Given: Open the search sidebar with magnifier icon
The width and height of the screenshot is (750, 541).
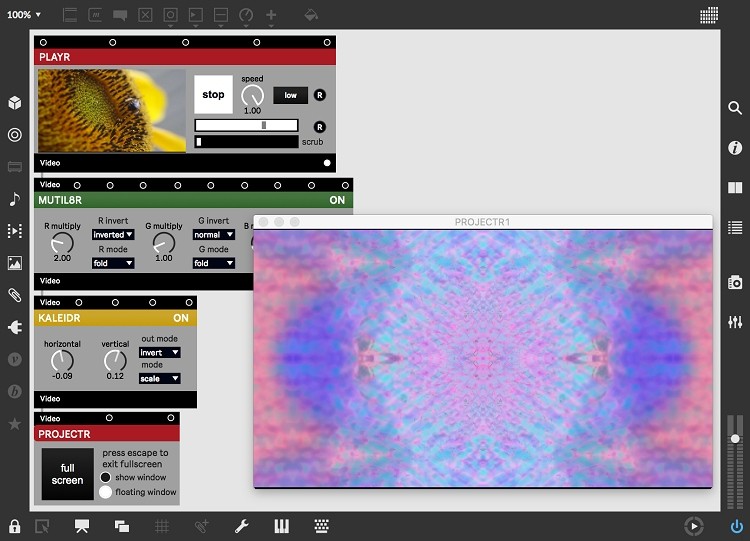Looking at the screenshot, I should coord(735,108).
